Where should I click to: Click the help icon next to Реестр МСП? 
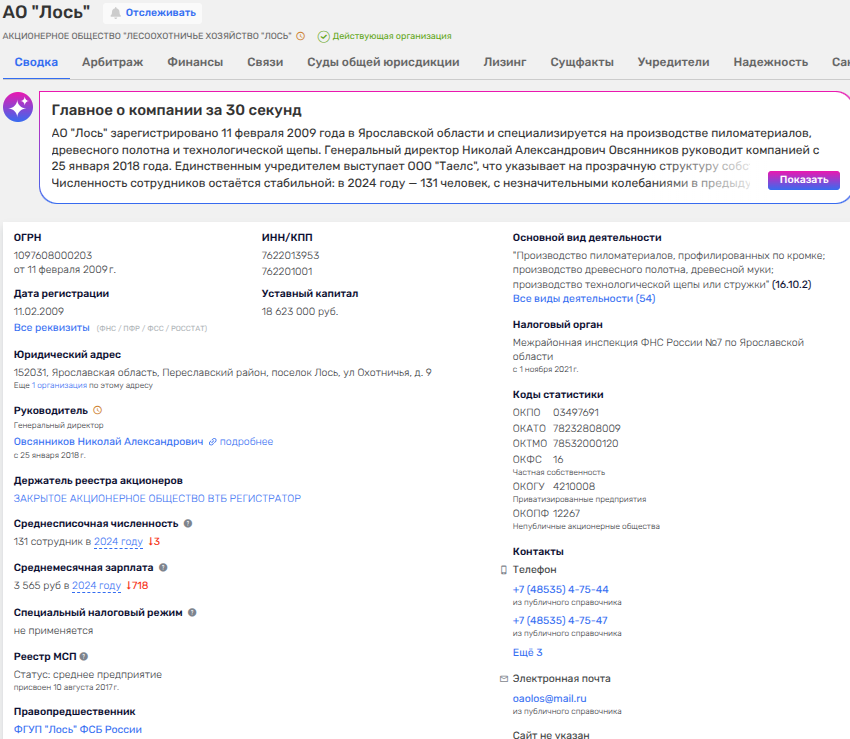point(84,656)
